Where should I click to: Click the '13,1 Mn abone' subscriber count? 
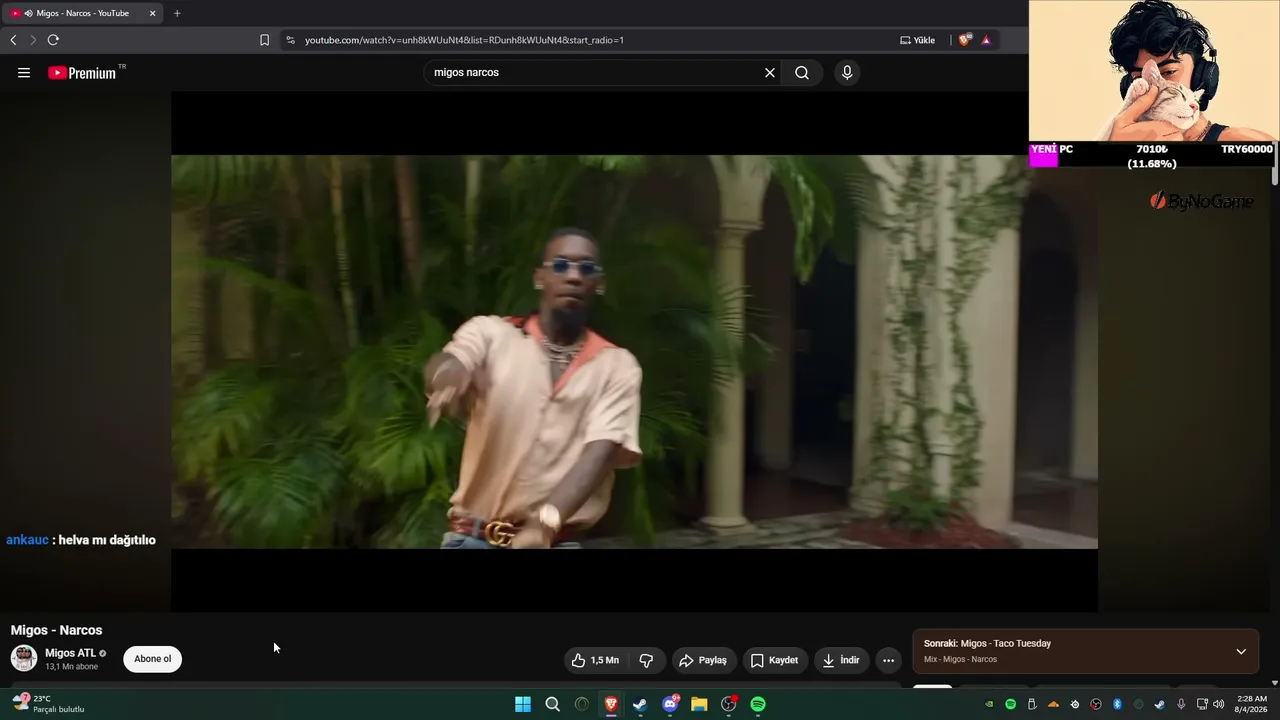pos(71,667)
